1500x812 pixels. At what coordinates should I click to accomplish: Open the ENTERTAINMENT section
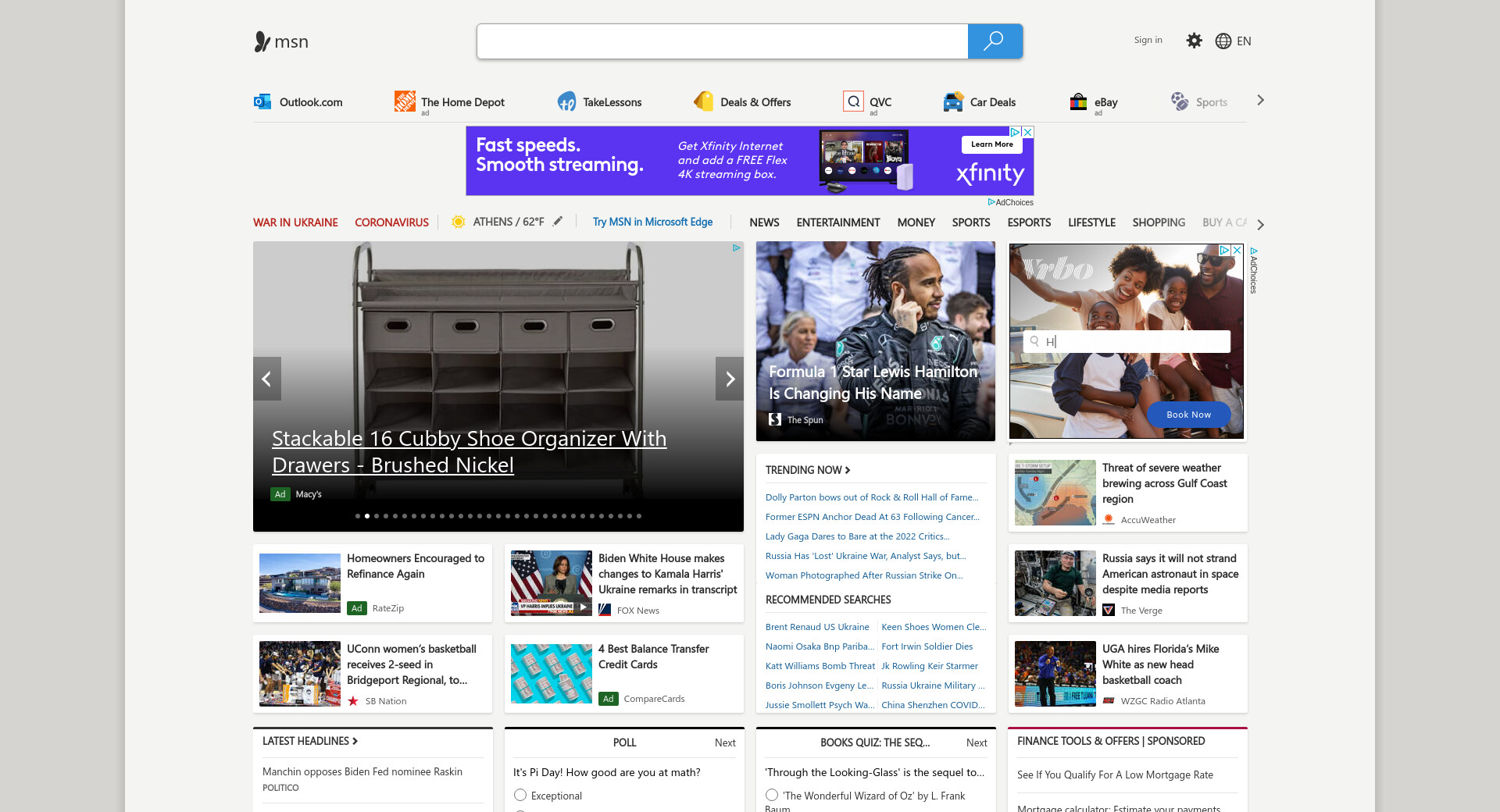click(x=837, y=223)
